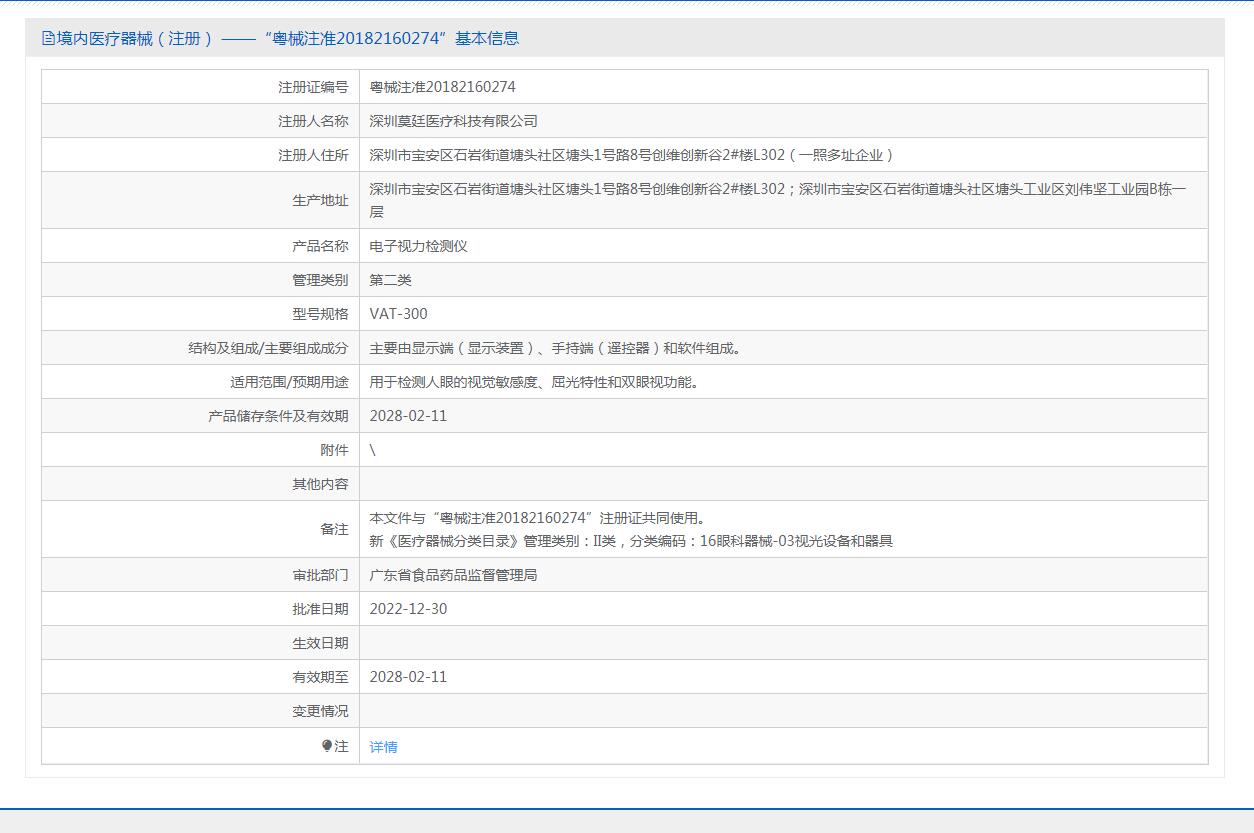Click the lightbulb icon next to 注

point(327,746)
